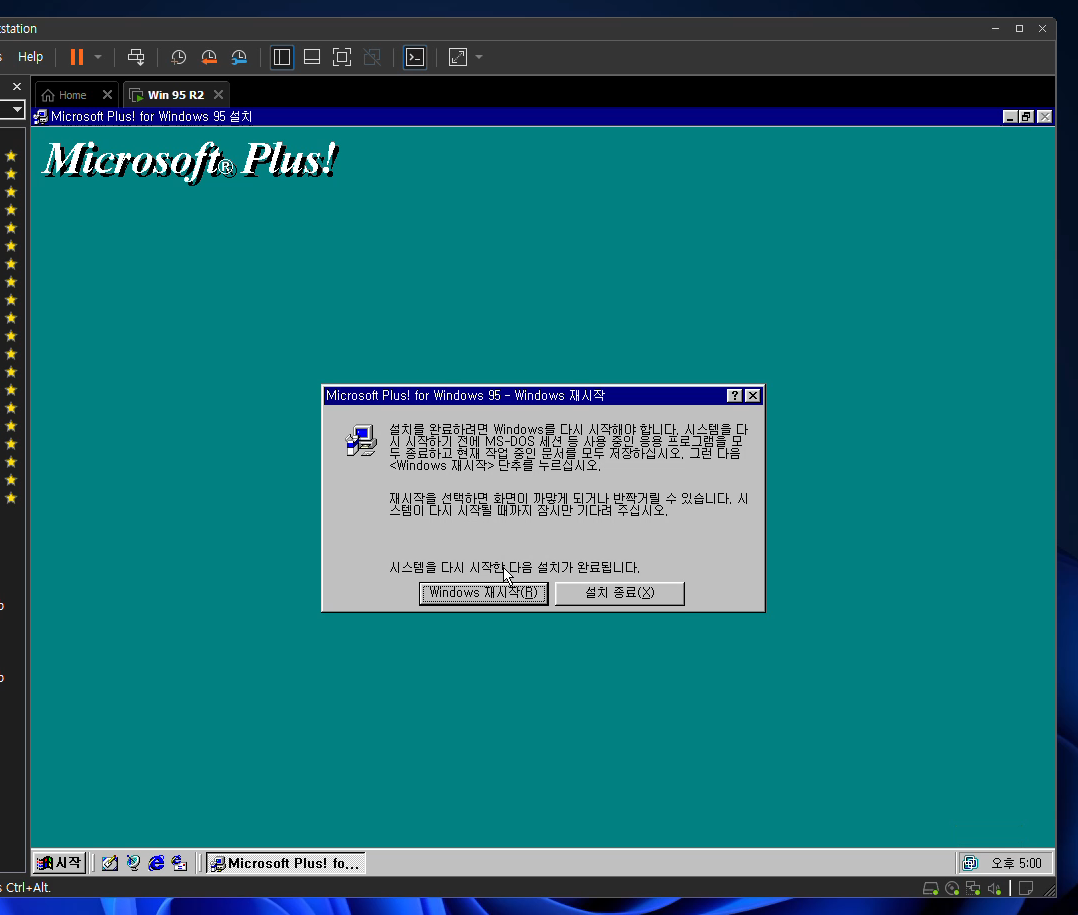The width and height of the screenshot is (1078, 915).
Task: Click the Windows 재시작(R) button
Action: (x=483, y=593)
